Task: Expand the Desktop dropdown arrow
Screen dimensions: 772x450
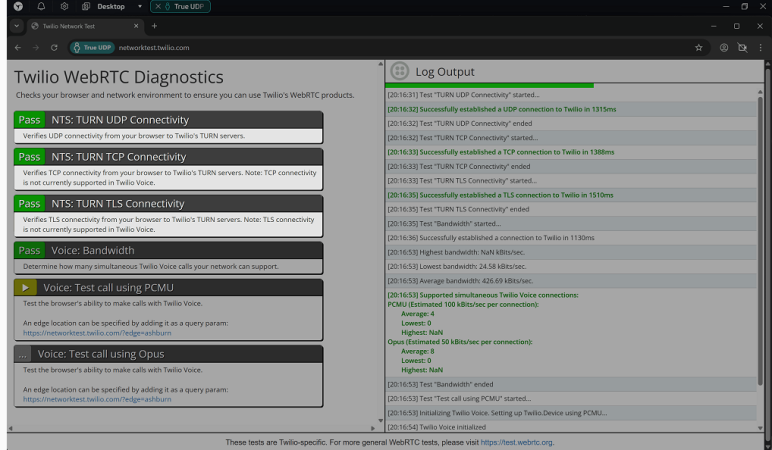Action: click(x=140, y=6)
